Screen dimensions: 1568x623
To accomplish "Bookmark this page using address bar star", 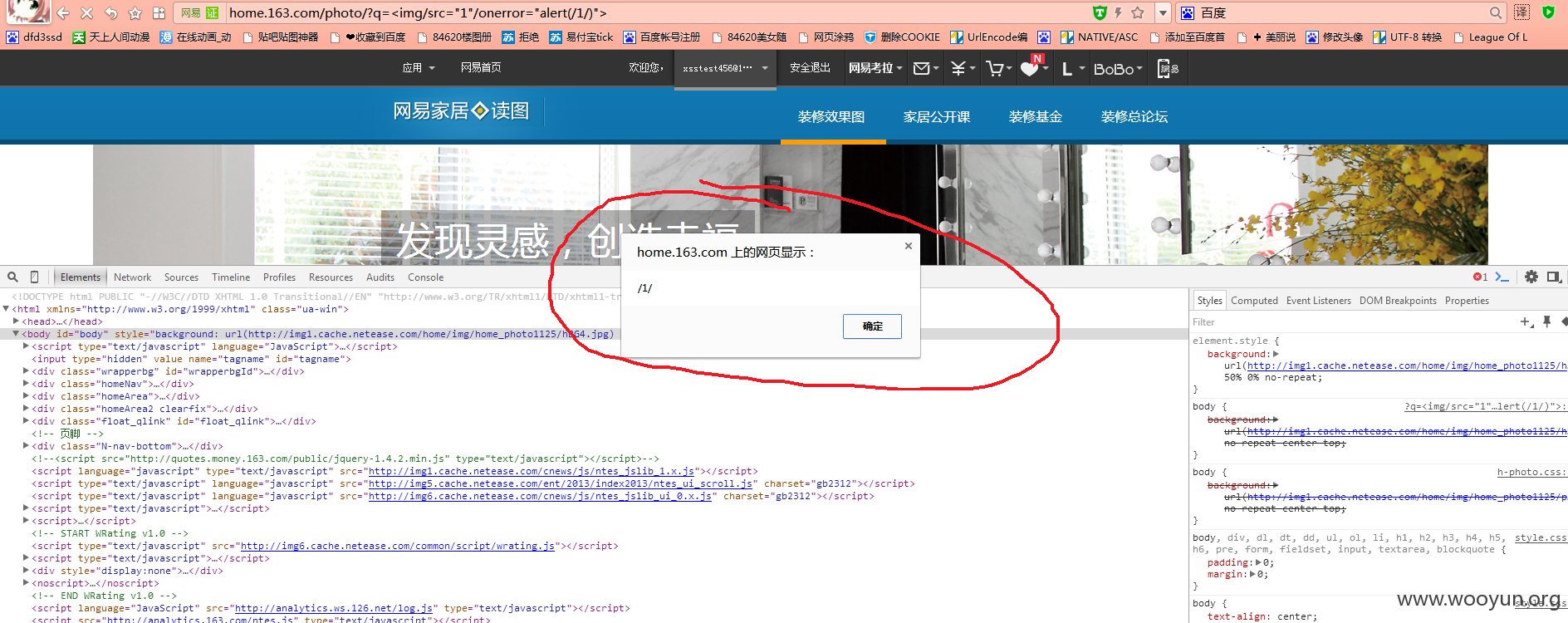I will (1138, 12).
